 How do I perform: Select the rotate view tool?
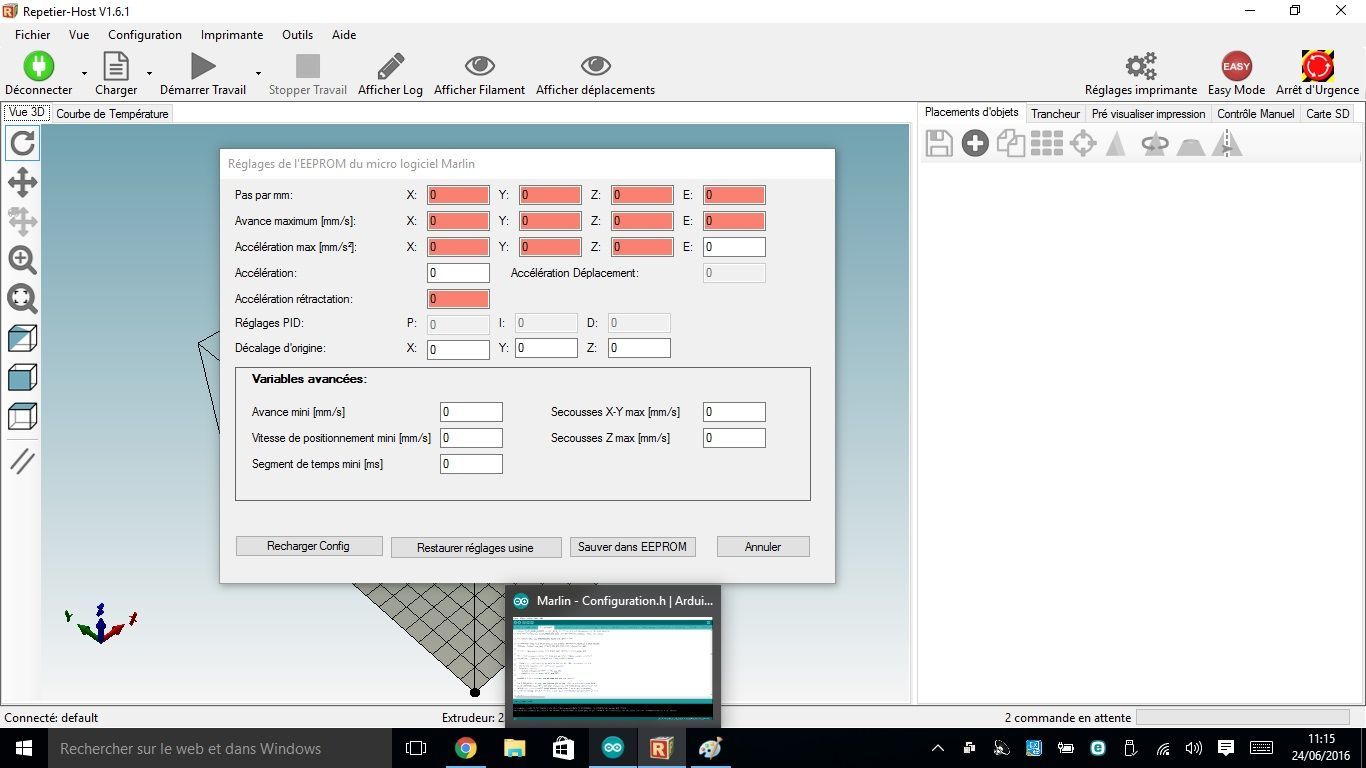22,143
